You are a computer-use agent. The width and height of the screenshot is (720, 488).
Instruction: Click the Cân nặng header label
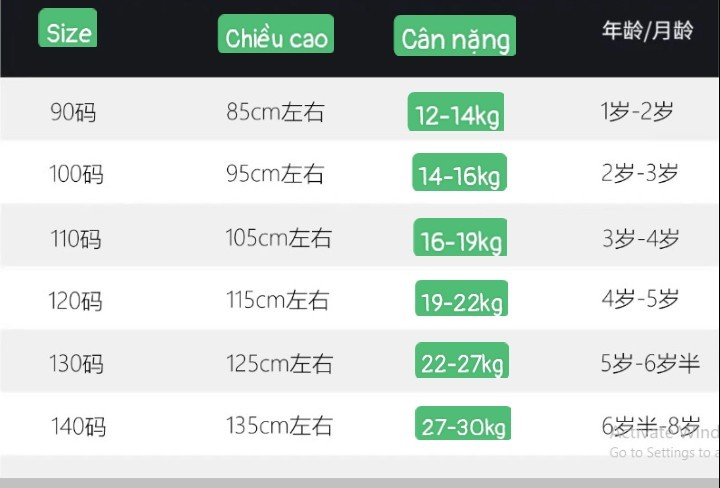(455, 36)
